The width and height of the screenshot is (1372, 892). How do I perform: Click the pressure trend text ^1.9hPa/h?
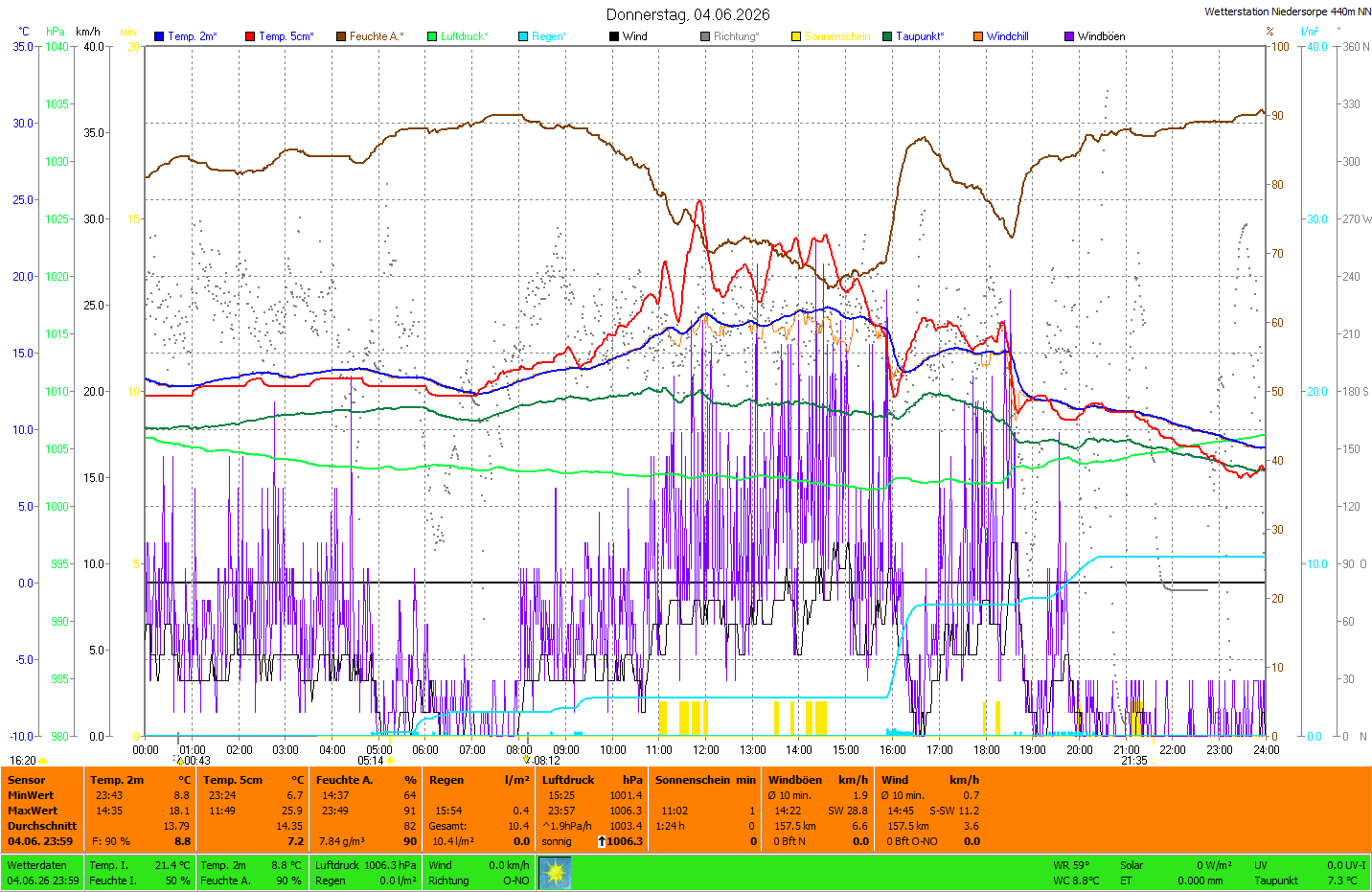point(567,826)
